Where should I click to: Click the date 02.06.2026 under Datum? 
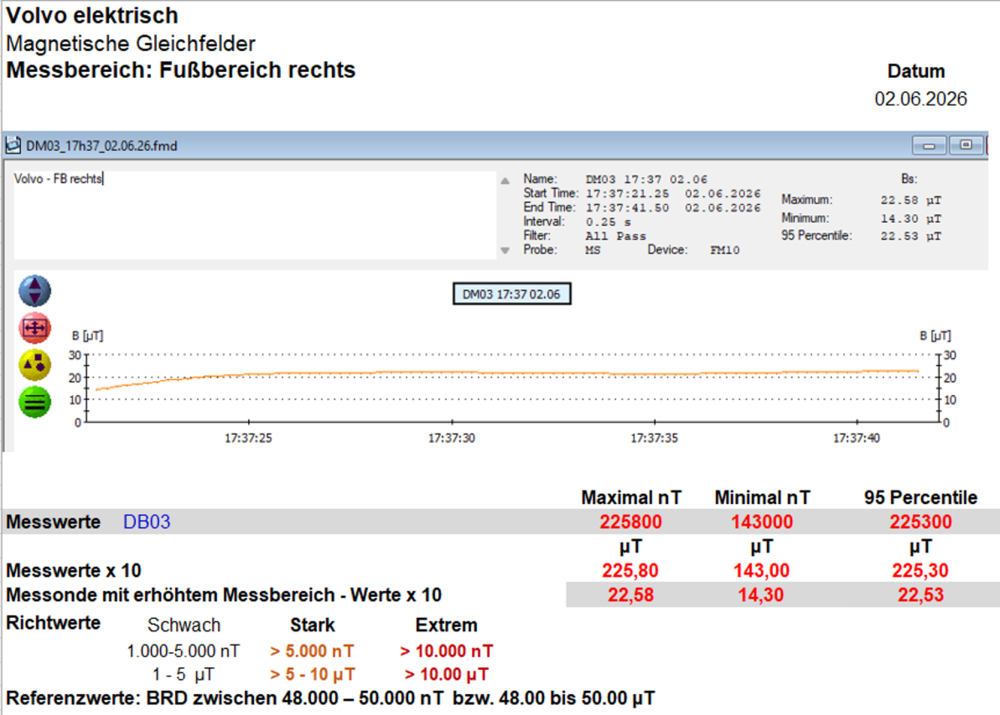920,99
